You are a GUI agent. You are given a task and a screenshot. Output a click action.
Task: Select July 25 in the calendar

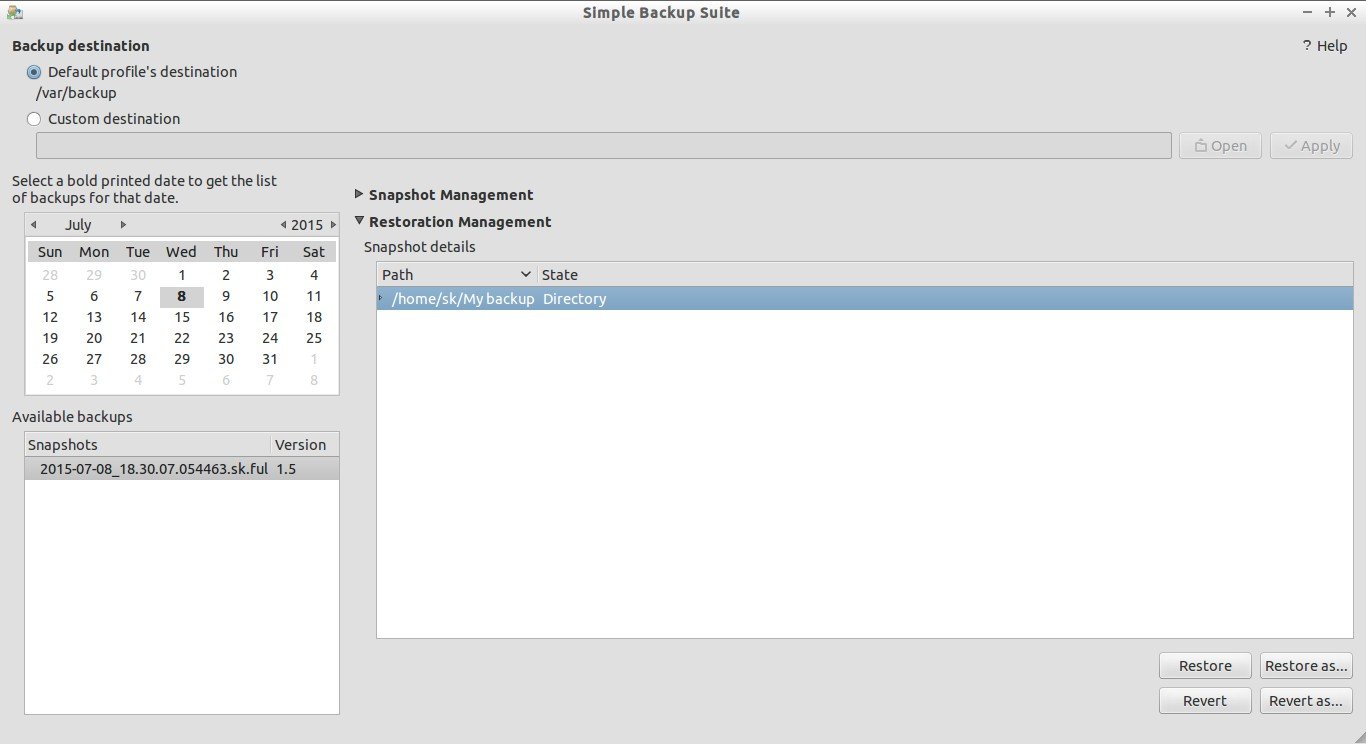coord(314,338)
